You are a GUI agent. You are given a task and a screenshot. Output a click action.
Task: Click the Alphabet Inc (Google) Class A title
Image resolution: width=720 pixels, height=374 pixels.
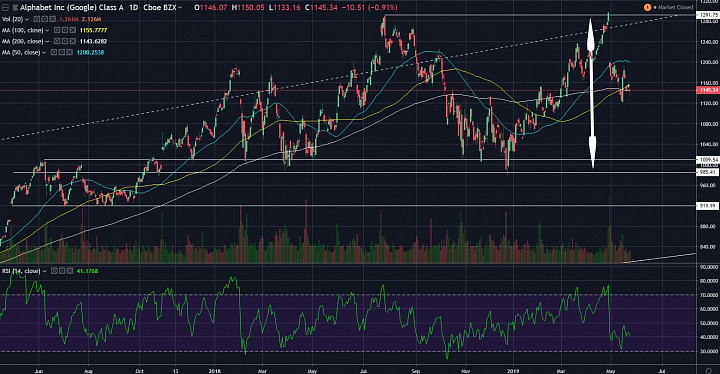pos(72,8)
